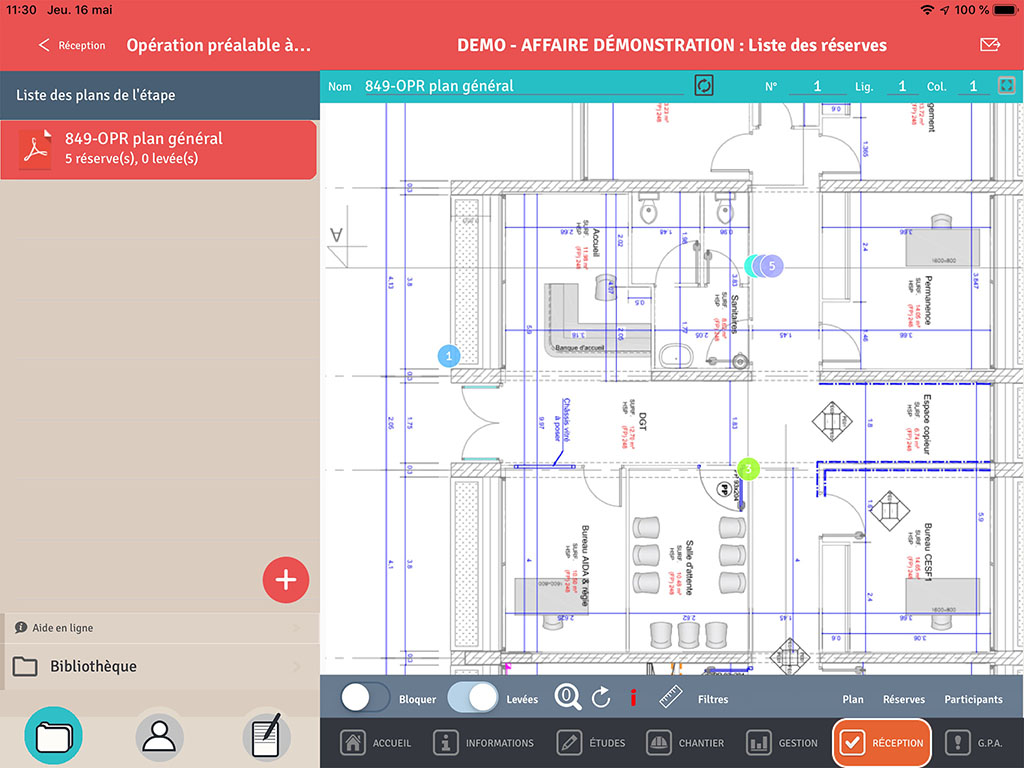Open the notepad with pen icon
1024x768 pixels.
(x=266, y=737)
